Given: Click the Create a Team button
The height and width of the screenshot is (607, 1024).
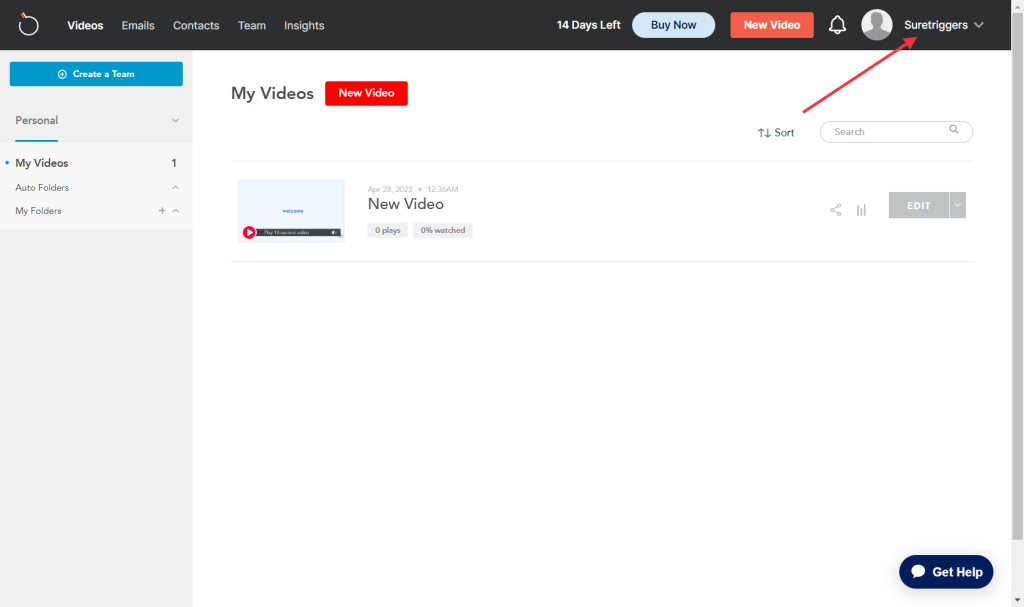Looking at the screenshot, I should click(96, 74).
